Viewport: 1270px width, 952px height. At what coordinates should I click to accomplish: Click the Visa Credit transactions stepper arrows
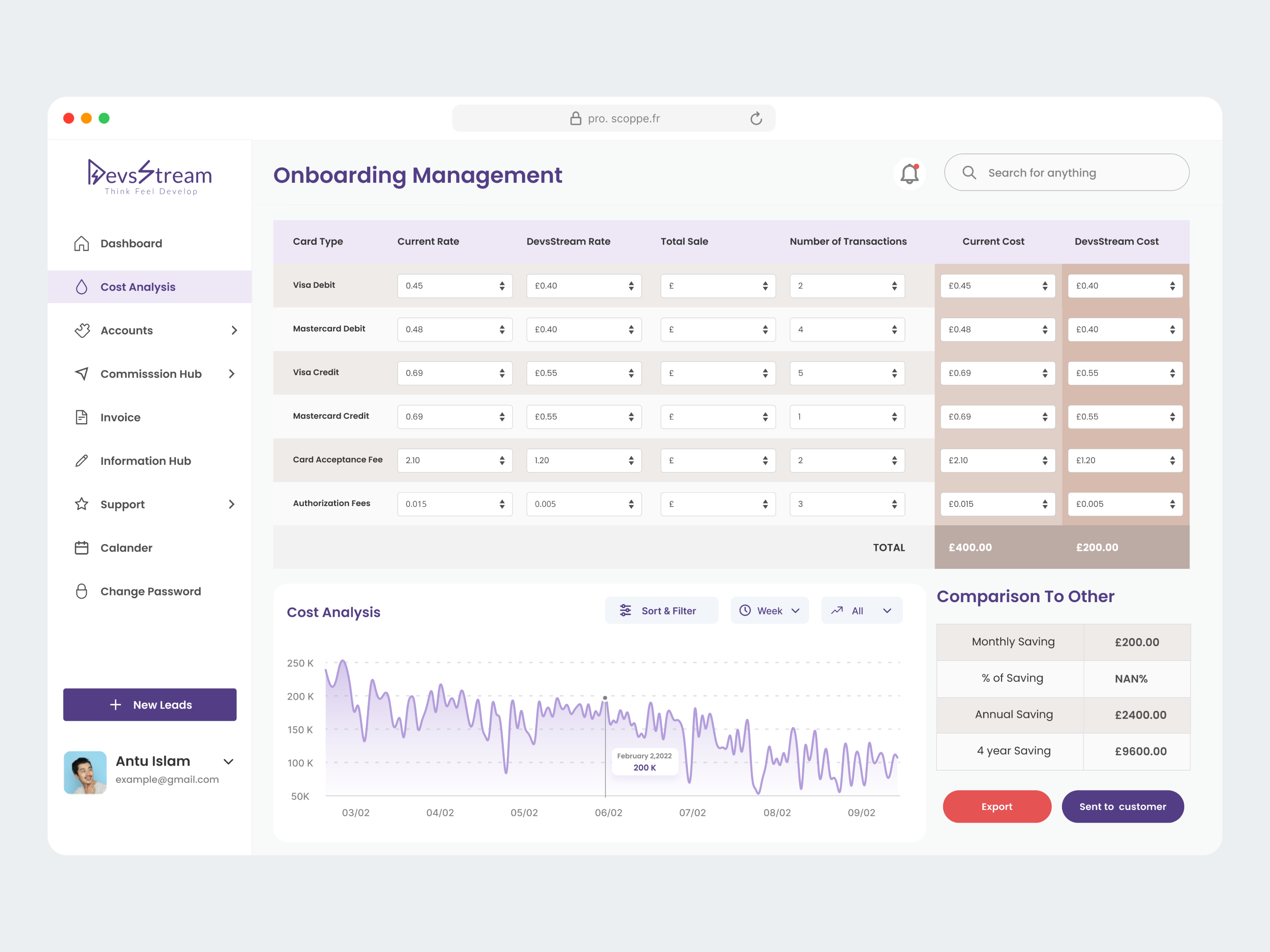click(x=894, y=373)
